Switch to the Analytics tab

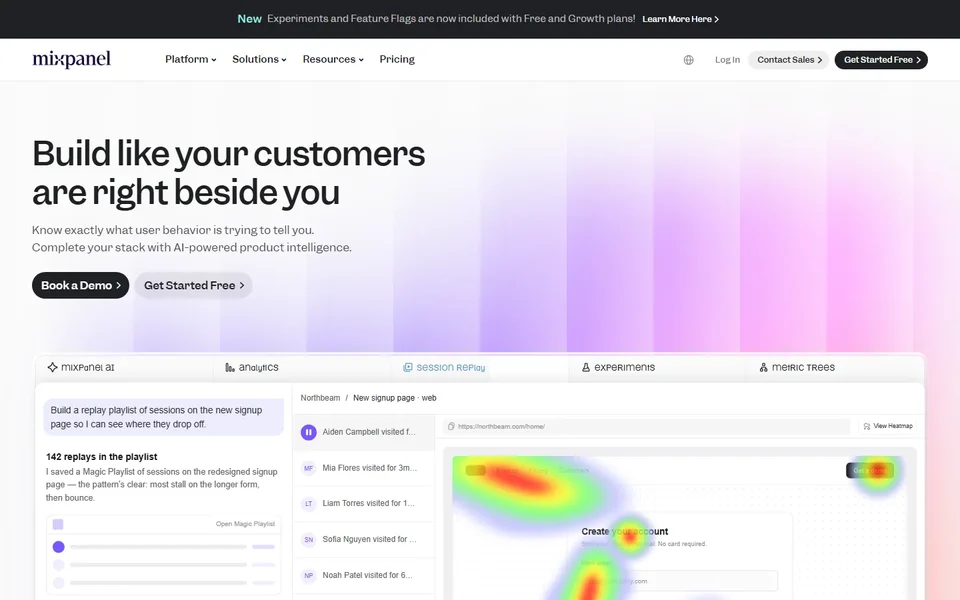tap(302, 367)
